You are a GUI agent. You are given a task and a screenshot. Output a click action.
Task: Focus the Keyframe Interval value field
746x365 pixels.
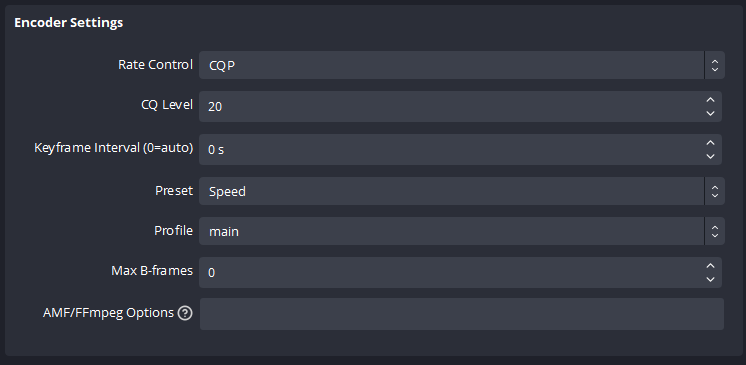coord(450,149)
